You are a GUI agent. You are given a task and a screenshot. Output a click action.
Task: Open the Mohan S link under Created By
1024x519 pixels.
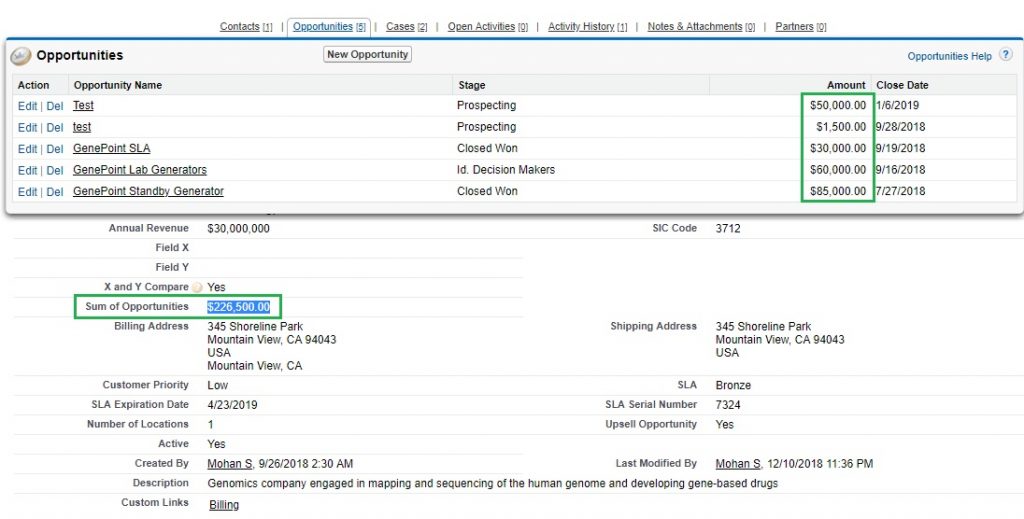[230, 464]
